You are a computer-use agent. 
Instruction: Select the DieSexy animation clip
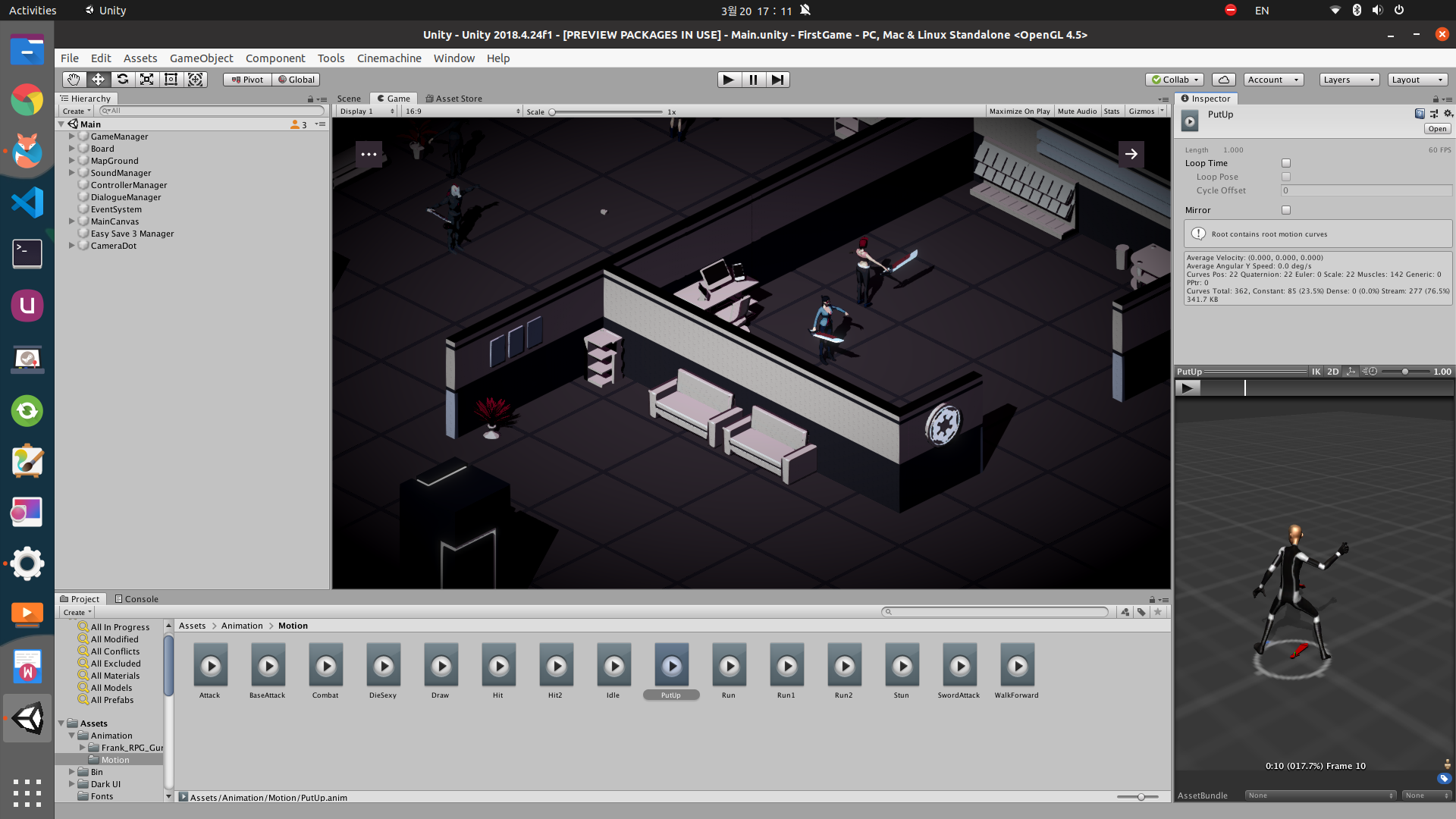pos(383,671)
